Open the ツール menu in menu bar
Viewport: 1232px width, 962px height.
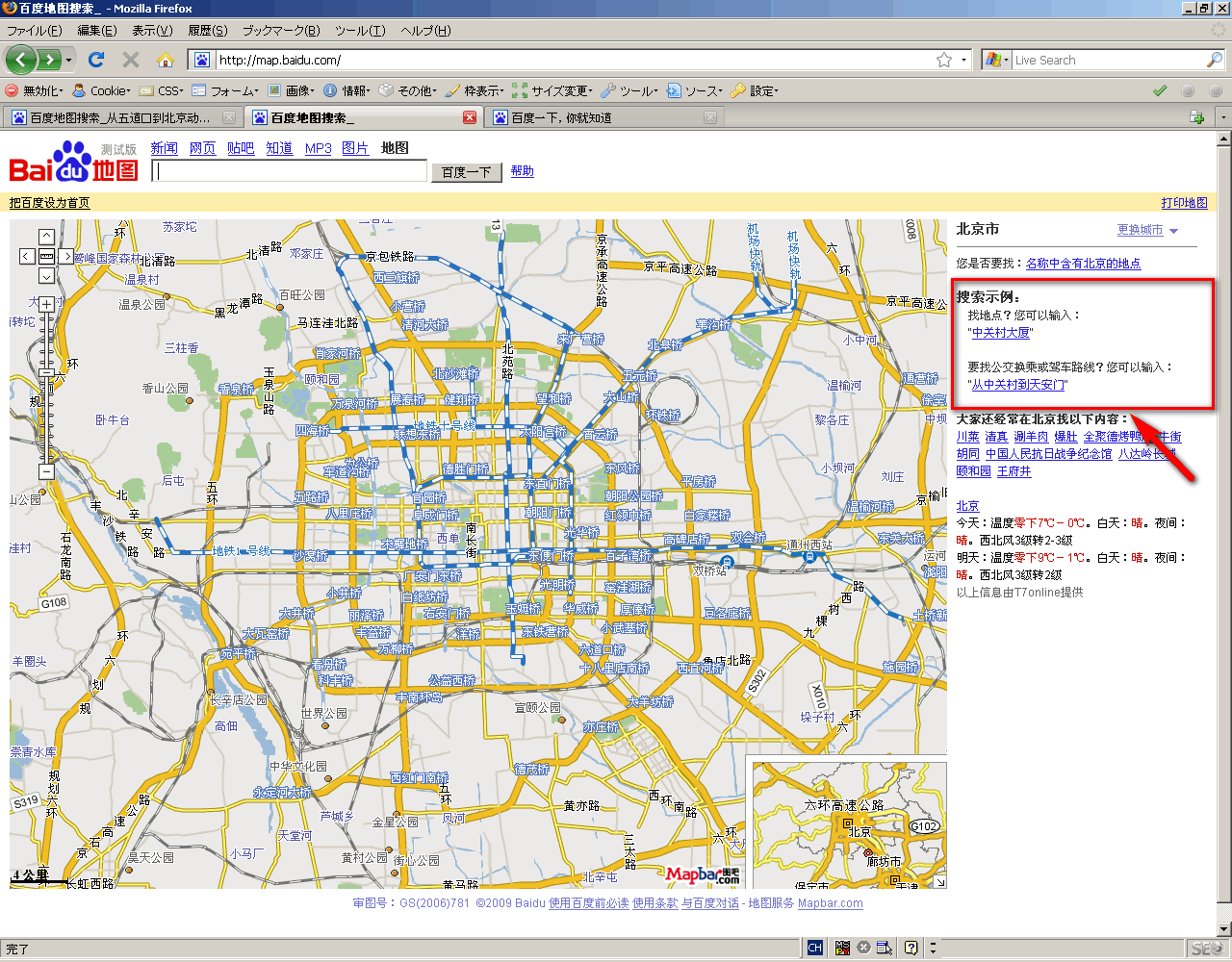click(x=360, y=31)
